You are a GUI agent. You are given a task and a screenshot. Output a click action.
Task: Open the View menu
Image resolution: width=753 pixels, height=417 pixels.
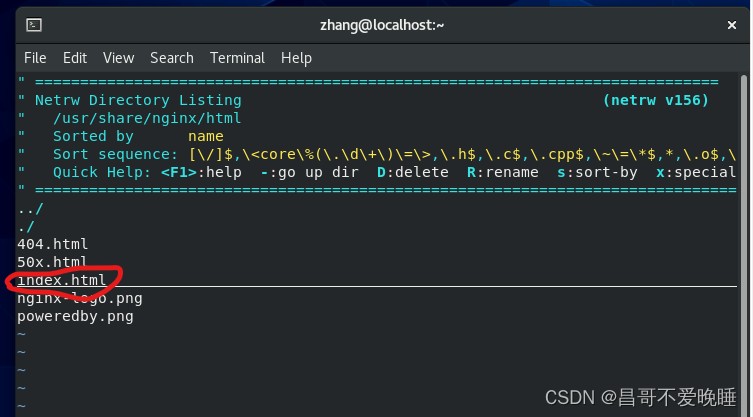coord(118,58)
